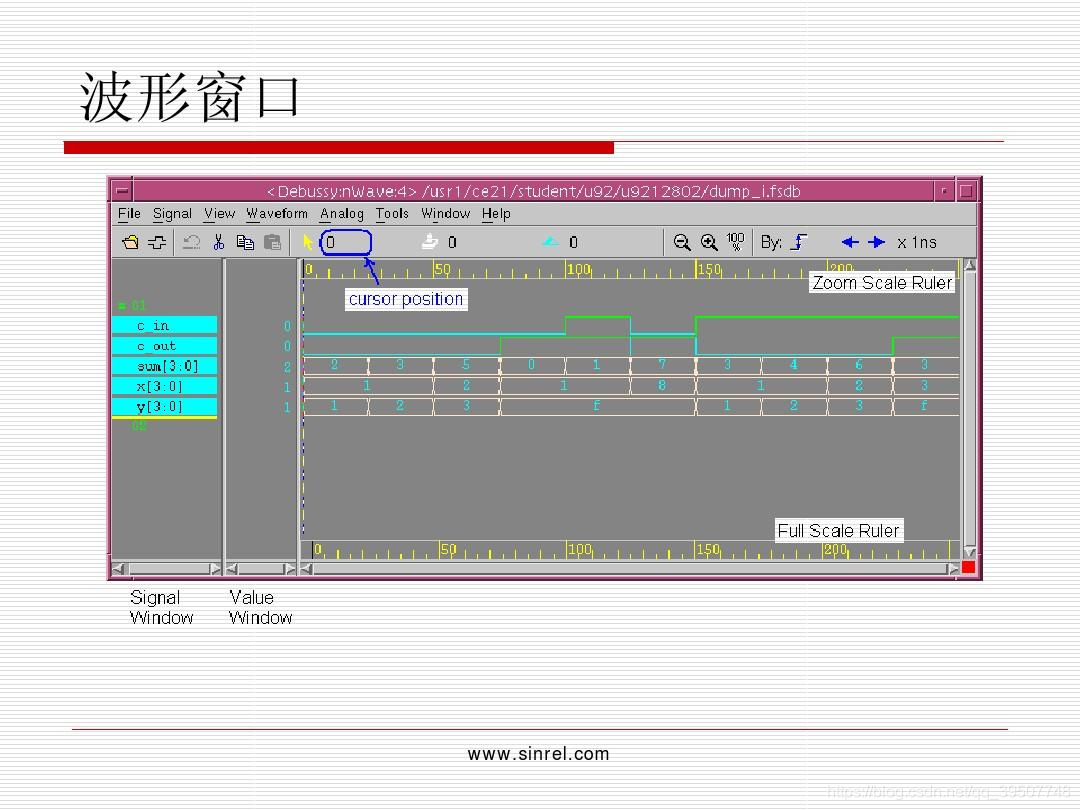Click the G2 group label

[139, 426]
